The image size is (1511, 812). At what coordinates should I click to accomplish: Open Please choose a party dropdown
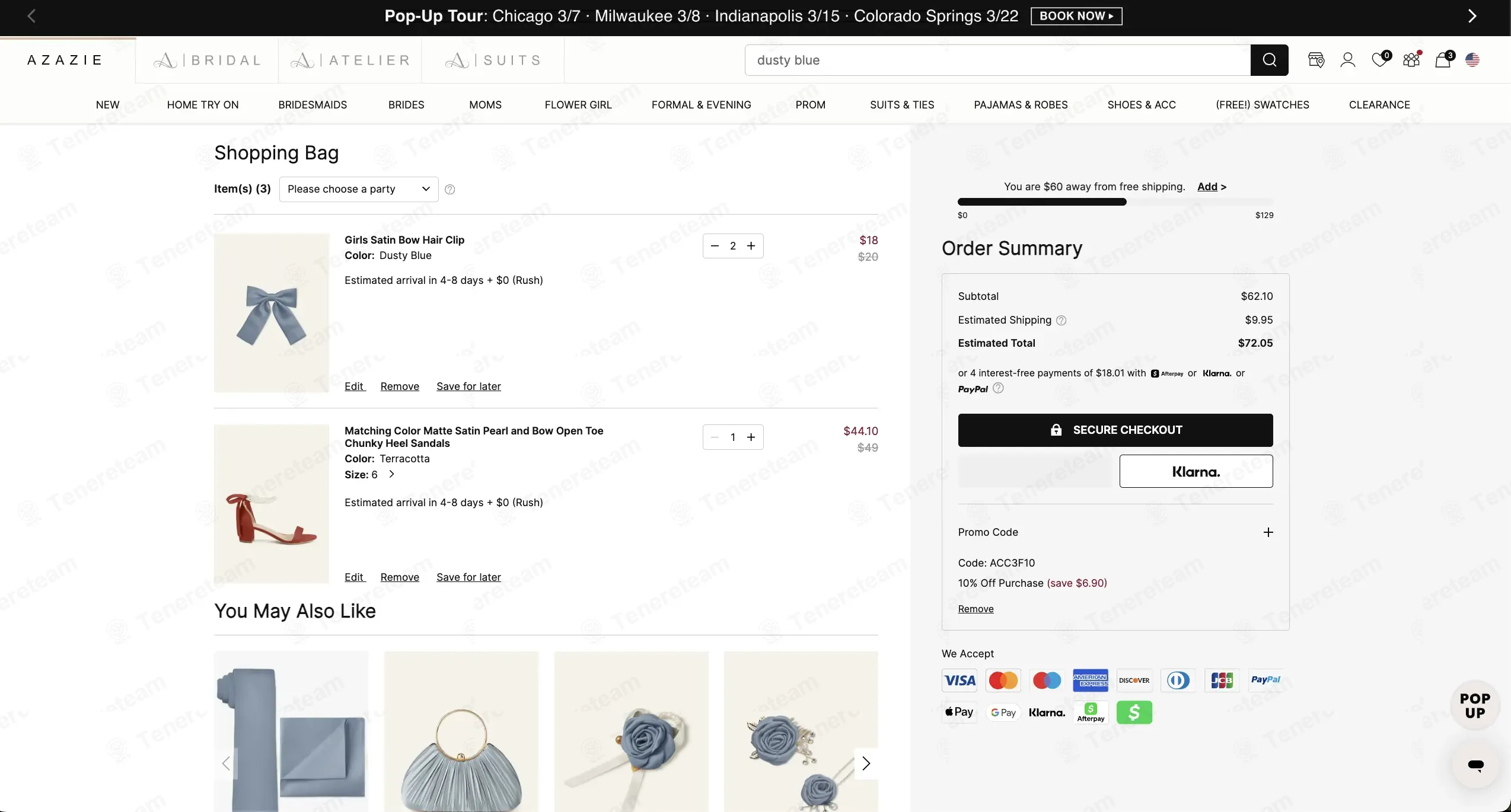[359, 189]
